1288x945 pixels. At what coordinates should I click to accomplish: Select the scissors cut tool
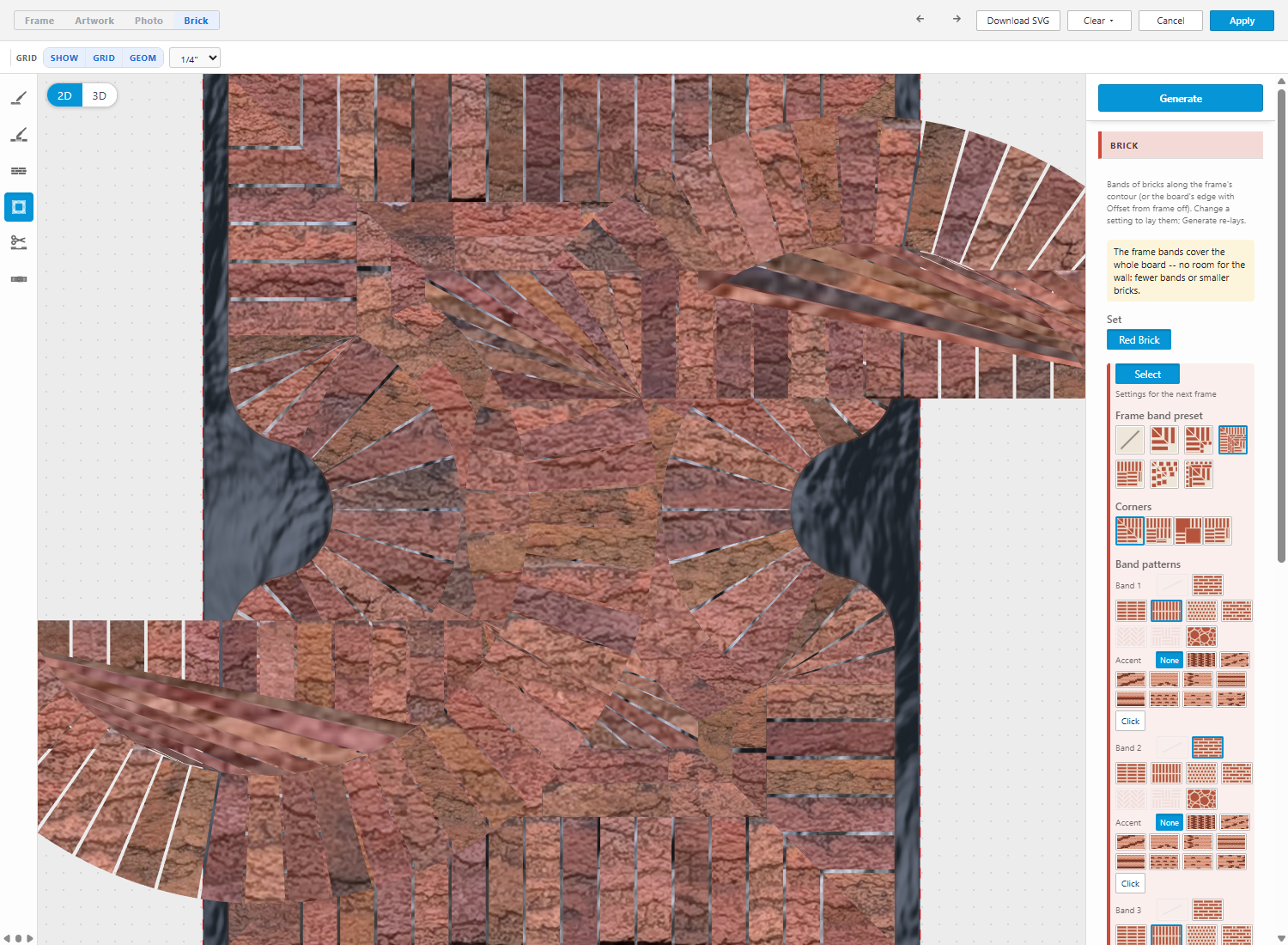click(19, 243)
